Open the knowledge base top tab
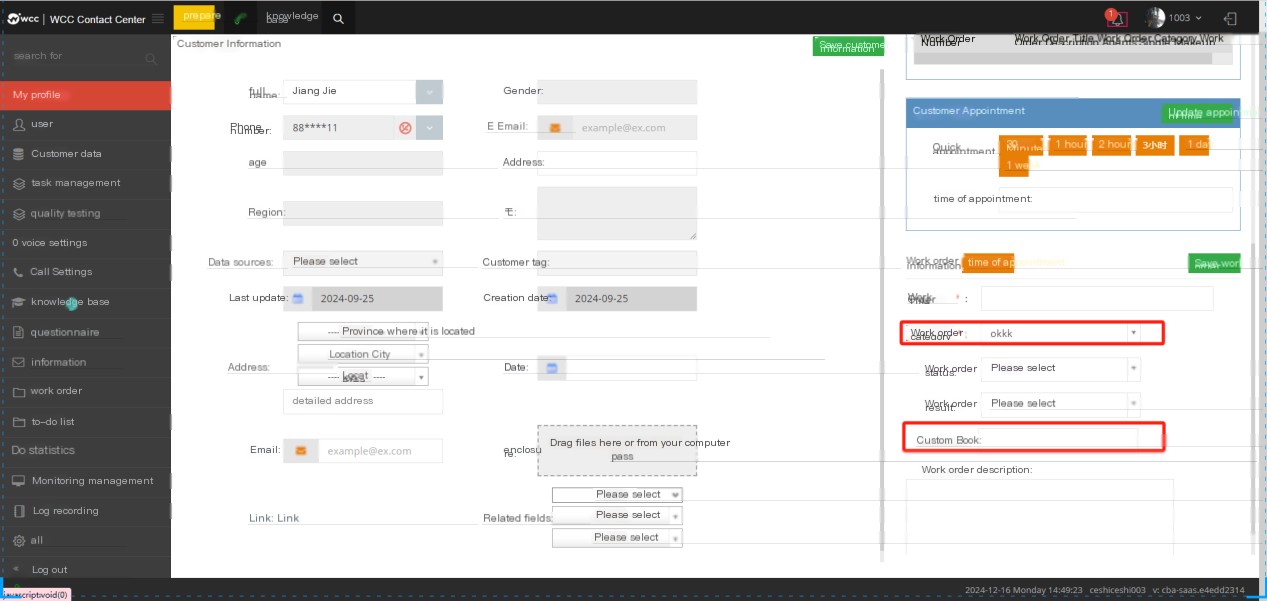The height and width of the screenshot is (601, 1267). point(292,17)
